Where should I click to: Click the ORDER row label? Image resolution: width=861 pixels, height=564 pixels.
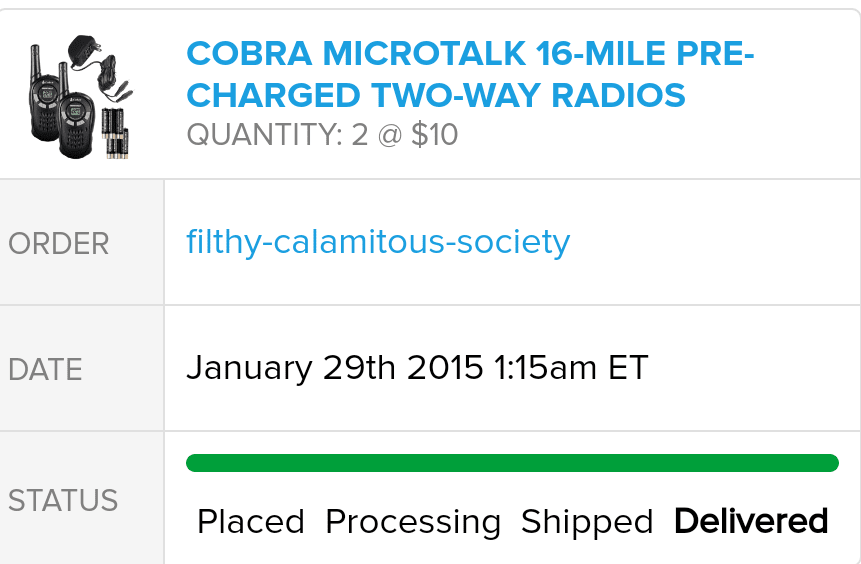click(x=58, y=243)
